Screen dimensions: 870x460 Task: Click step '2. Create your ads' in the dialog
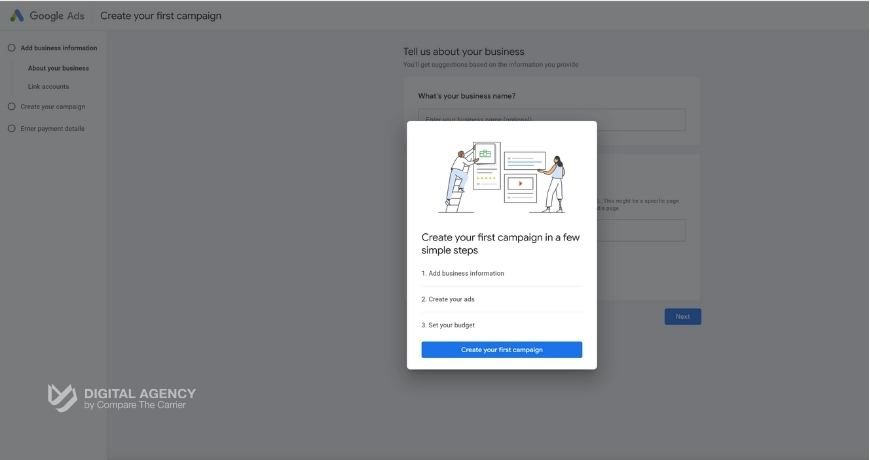(x=448, y=299)
